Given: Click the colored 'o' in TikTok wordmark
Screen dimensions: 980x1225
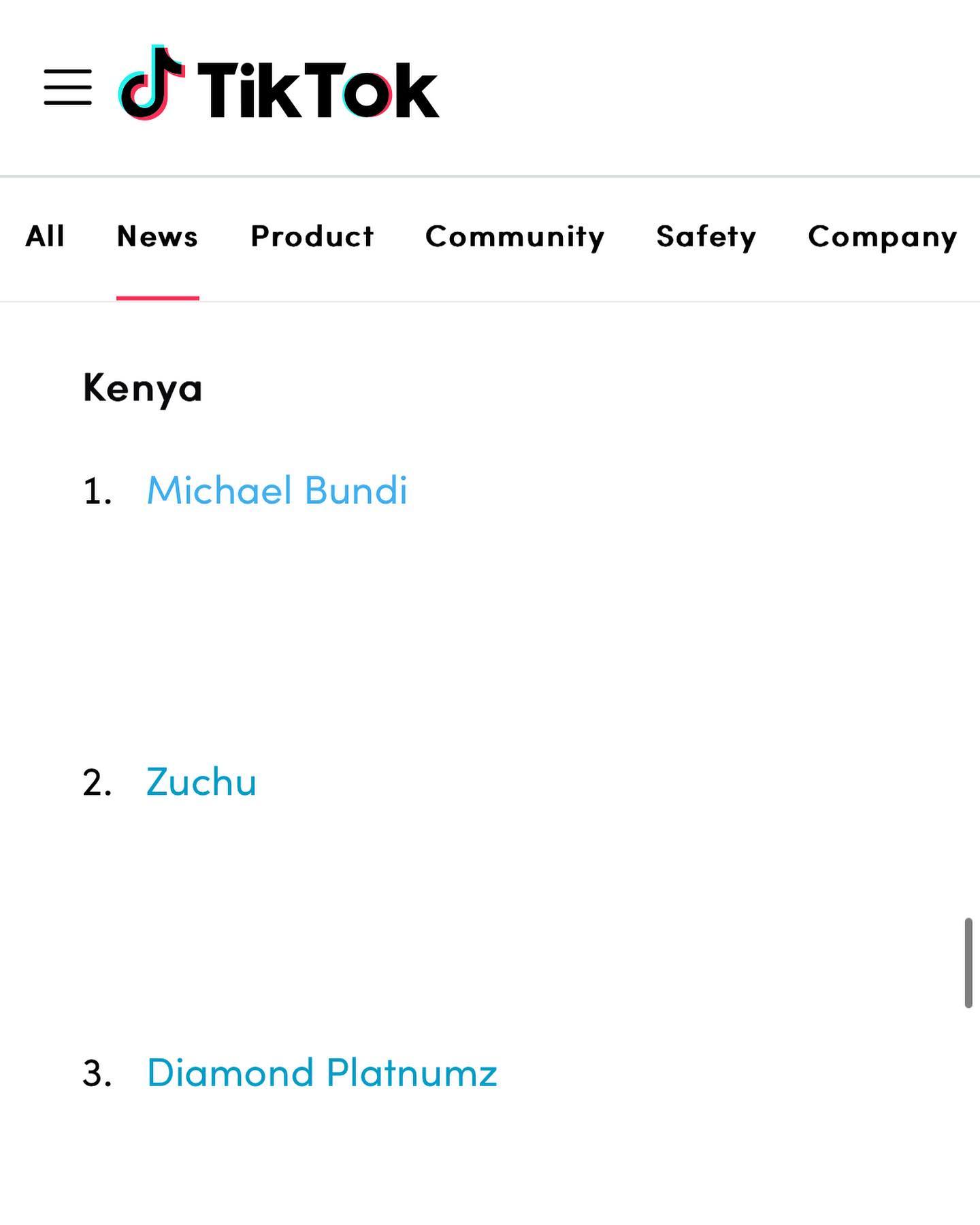Looking at the screenshot, I should pos(367,95).
